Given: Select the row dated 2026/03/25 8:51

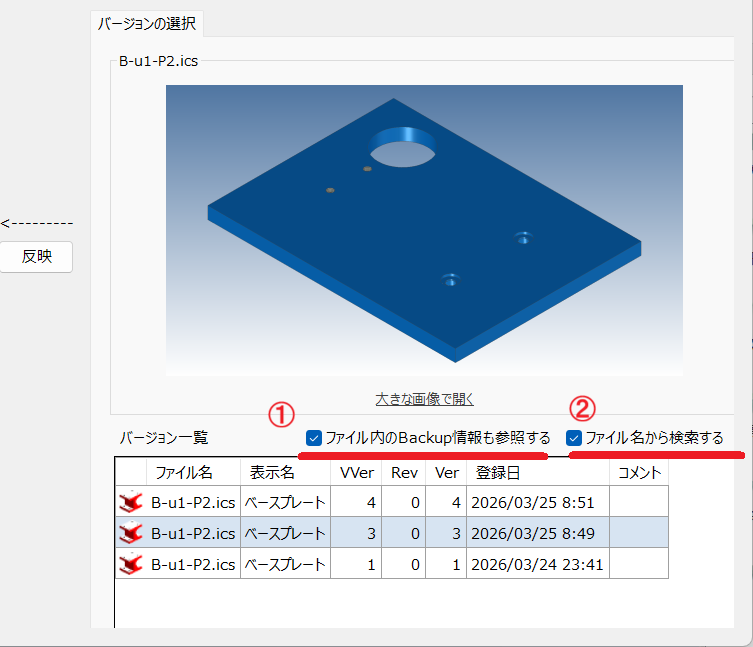Looking at the screenshot, I should (x=392, y=502).
